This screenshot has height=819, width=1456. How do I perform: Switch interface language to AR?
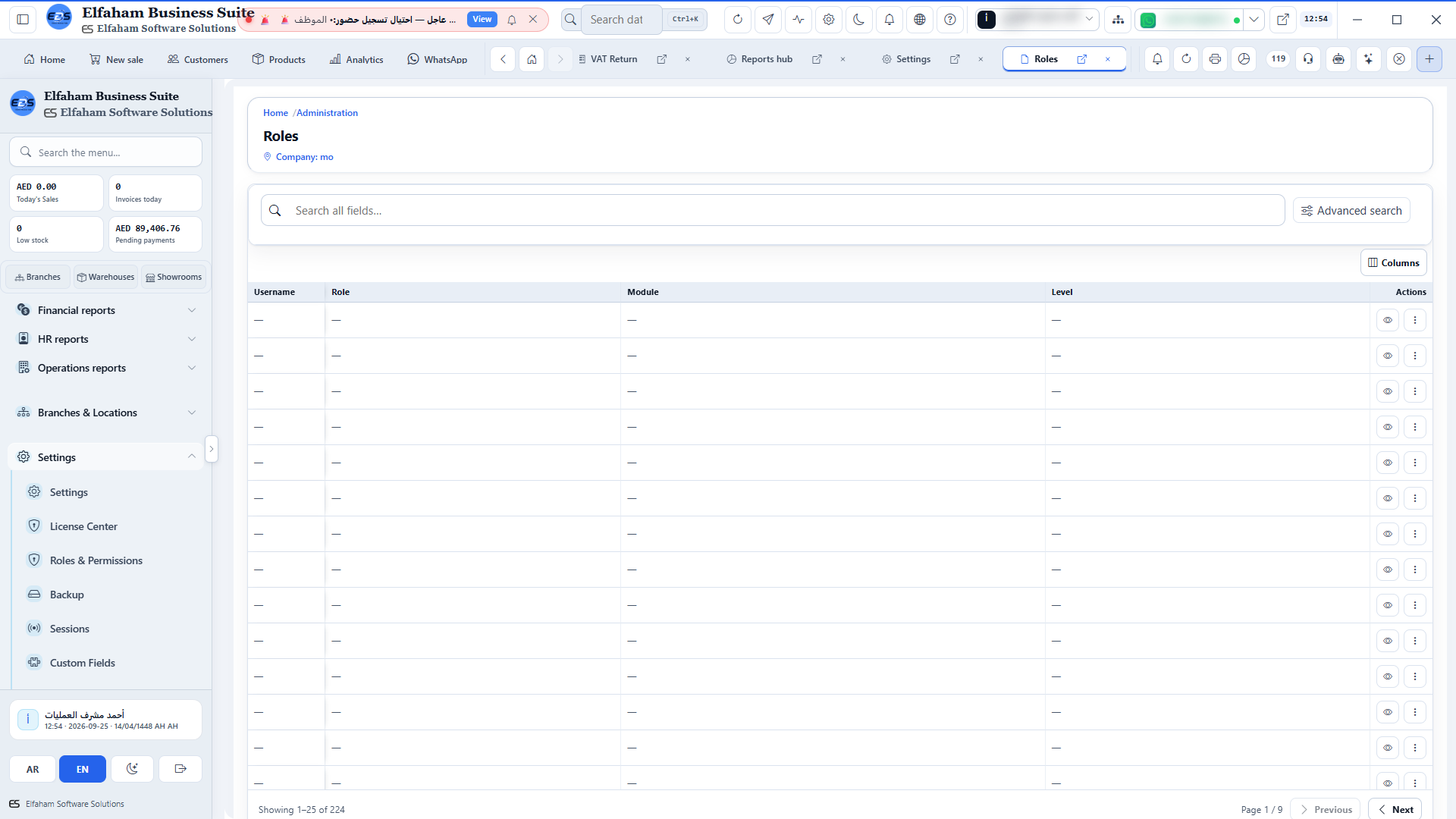coord(33,769)
